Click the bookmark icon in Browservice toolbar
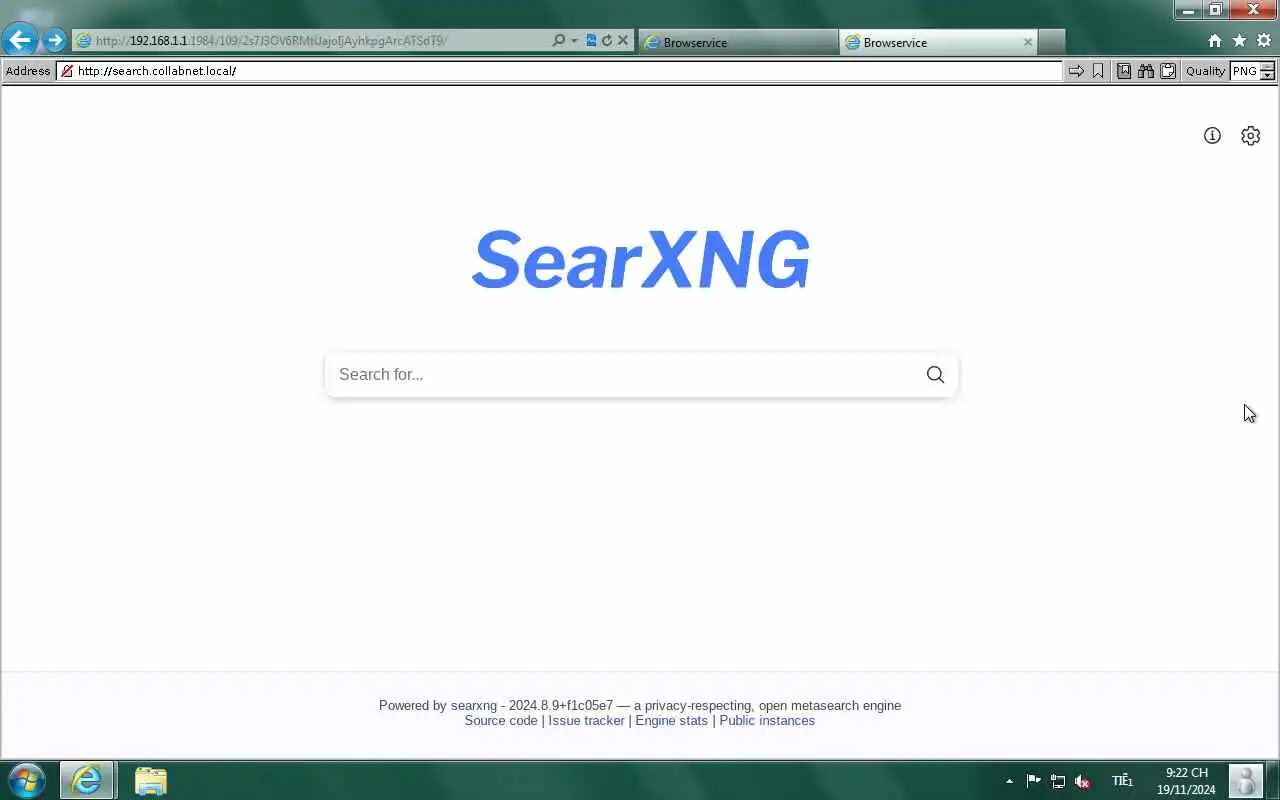The height and width of the screenshot is (800, 1280). coord(1098,71)
